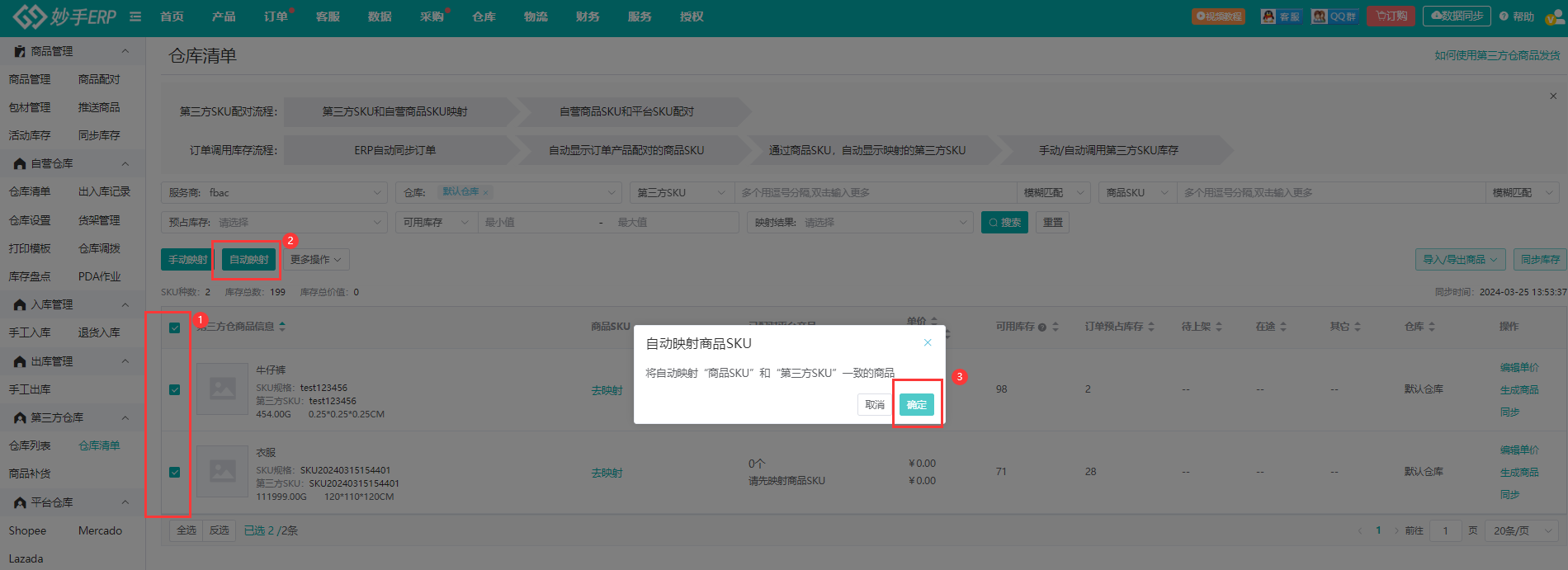Uncheck the 衣服 row checkbox
This screenshot has height=570, width=1568.
[x=174, y=472]
